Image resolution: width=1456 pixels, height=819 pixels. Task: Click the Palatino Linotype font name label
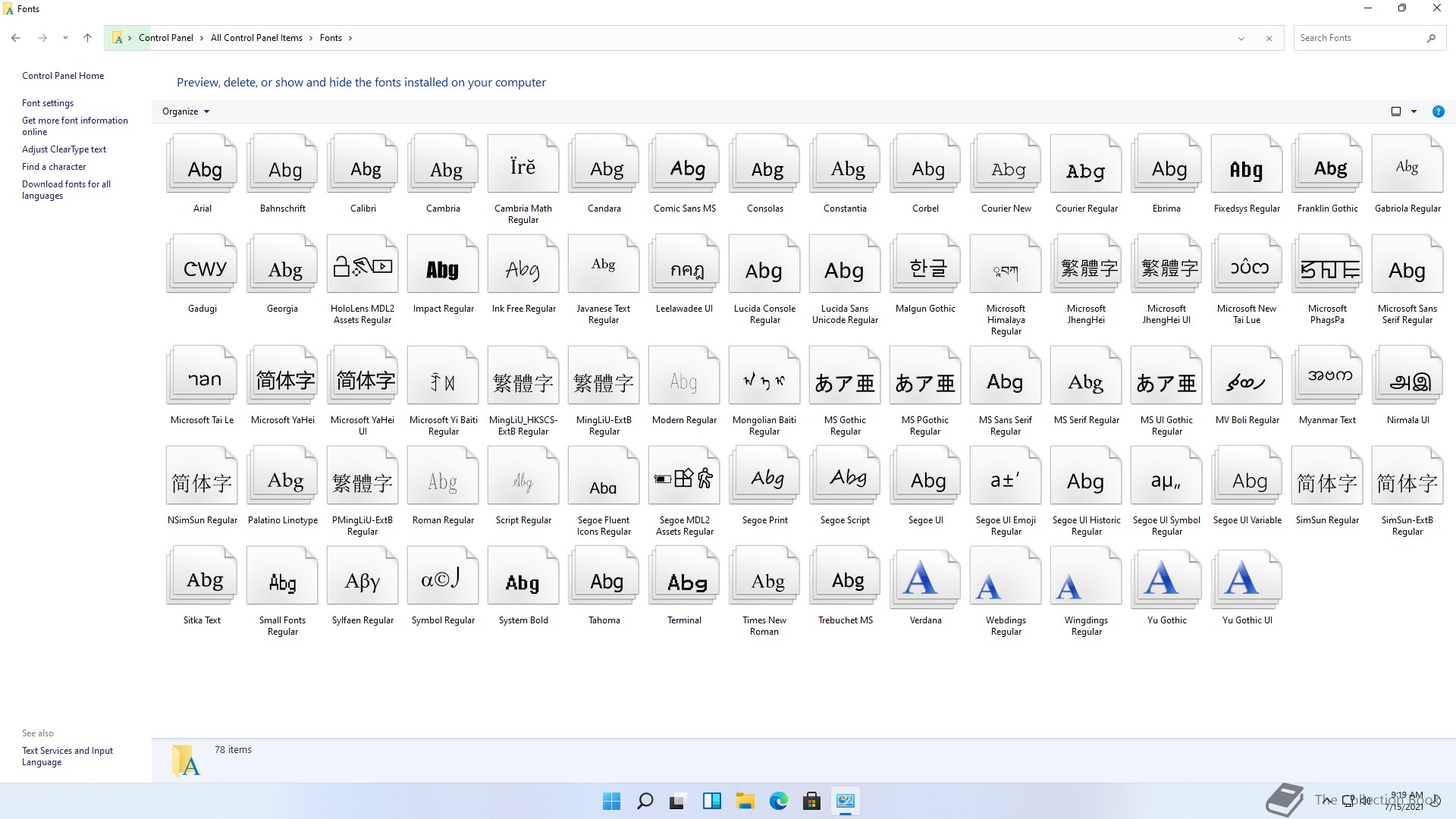(x=282, y=520)
